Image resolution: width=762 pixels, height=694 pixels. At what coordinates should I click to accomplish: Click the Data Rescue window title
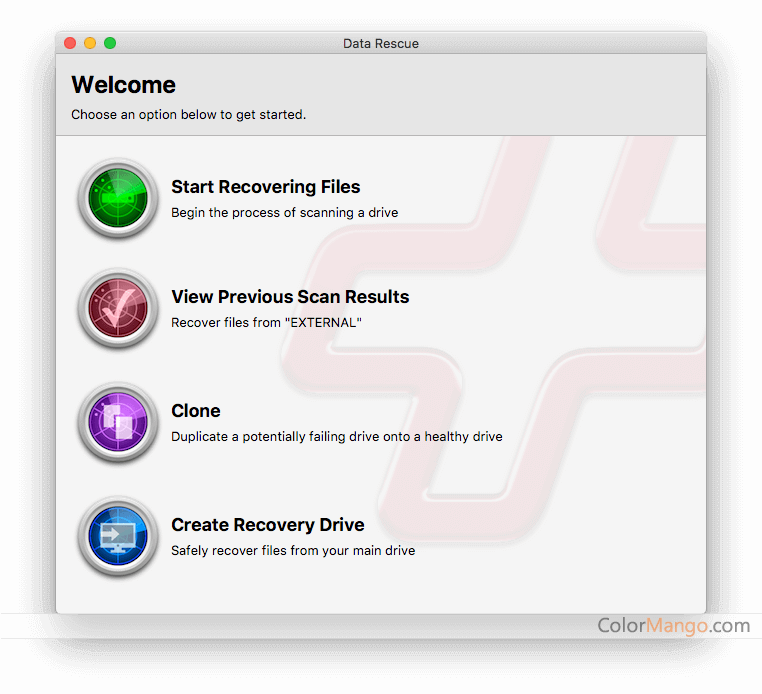click(381, 44)
